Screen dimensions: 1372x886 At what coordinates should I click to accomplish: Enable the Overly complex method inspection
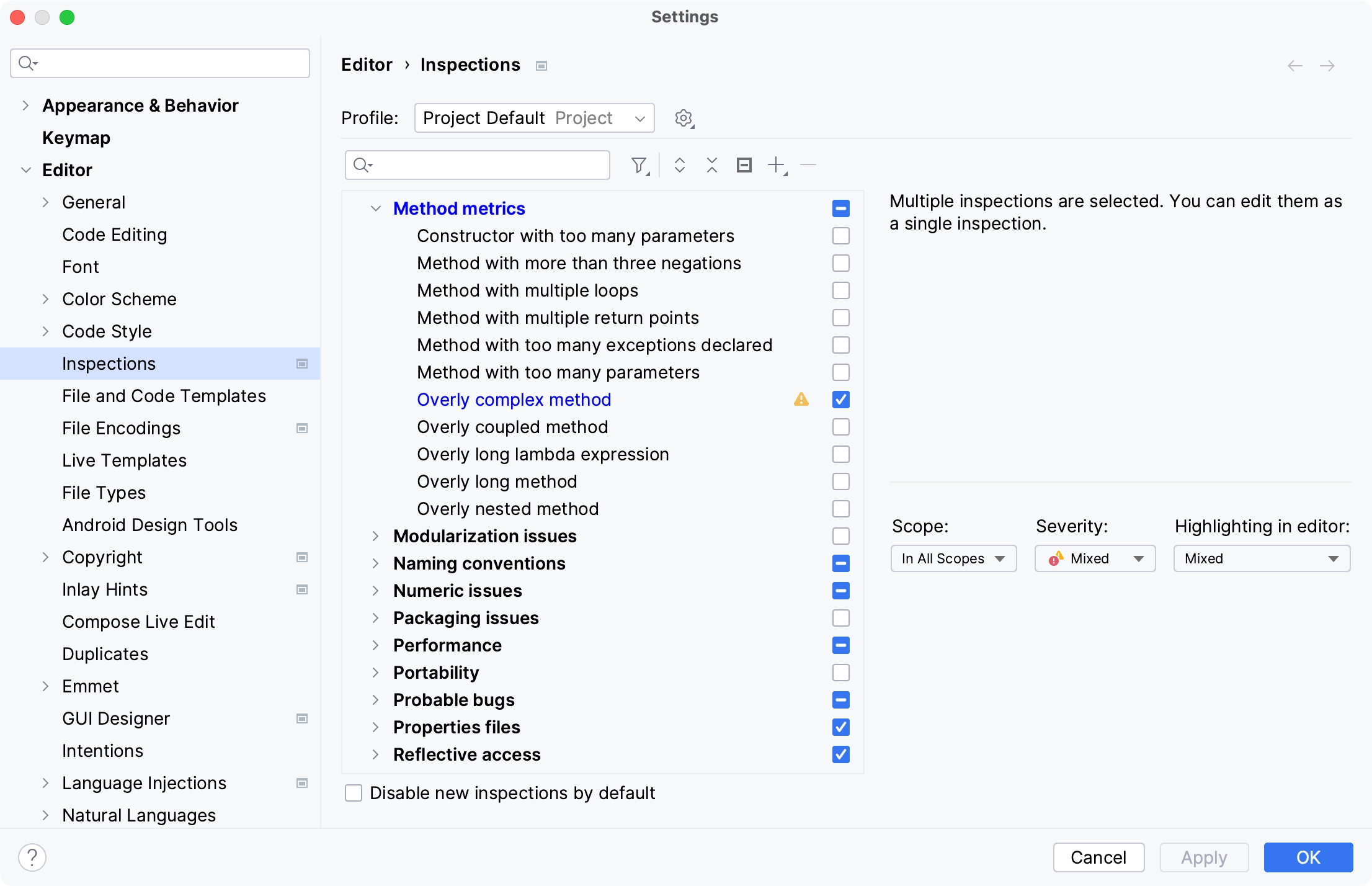(x=839, y=399)
